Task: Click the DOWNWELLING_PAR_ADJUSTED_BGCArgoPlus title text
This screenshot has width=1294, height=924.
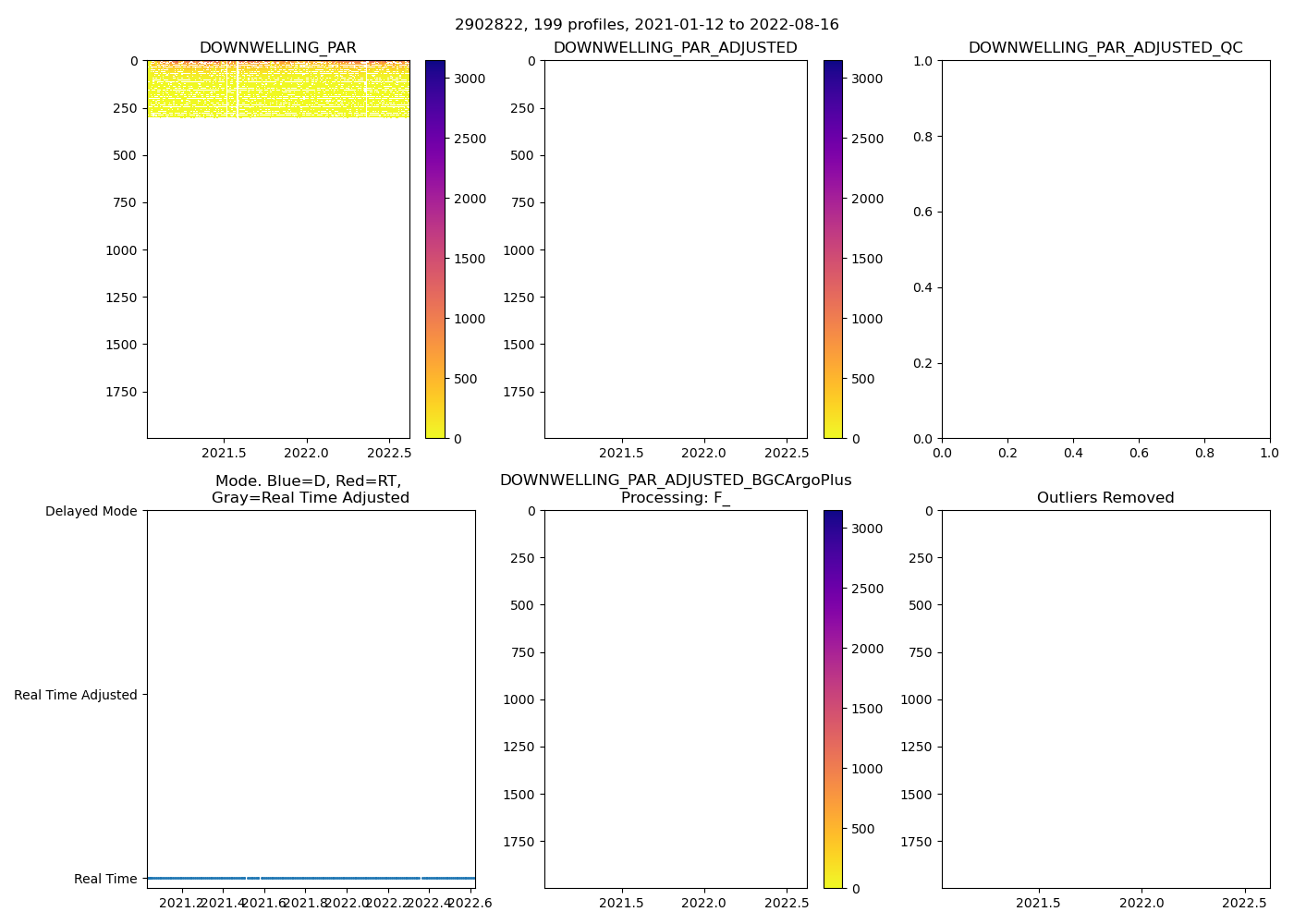Action: [675, 480]
